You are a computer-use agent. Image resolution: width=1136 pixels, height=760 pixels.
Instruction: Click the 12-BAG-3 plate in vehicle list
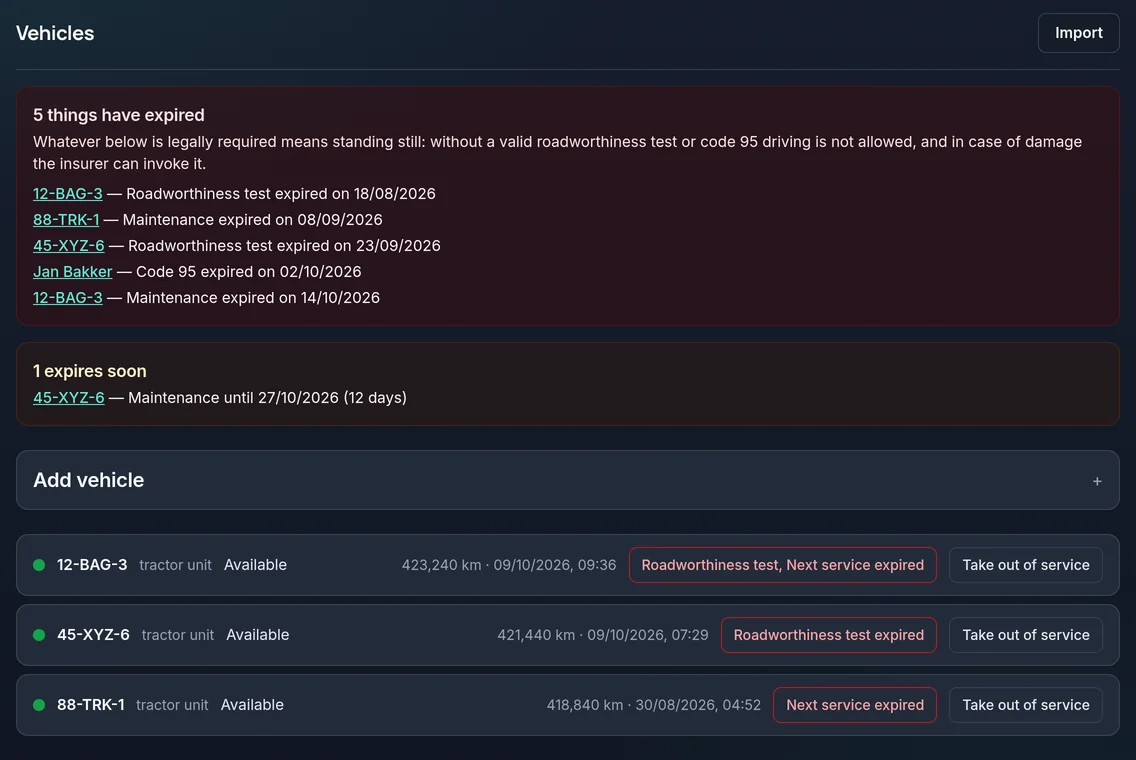coord(92,565)
